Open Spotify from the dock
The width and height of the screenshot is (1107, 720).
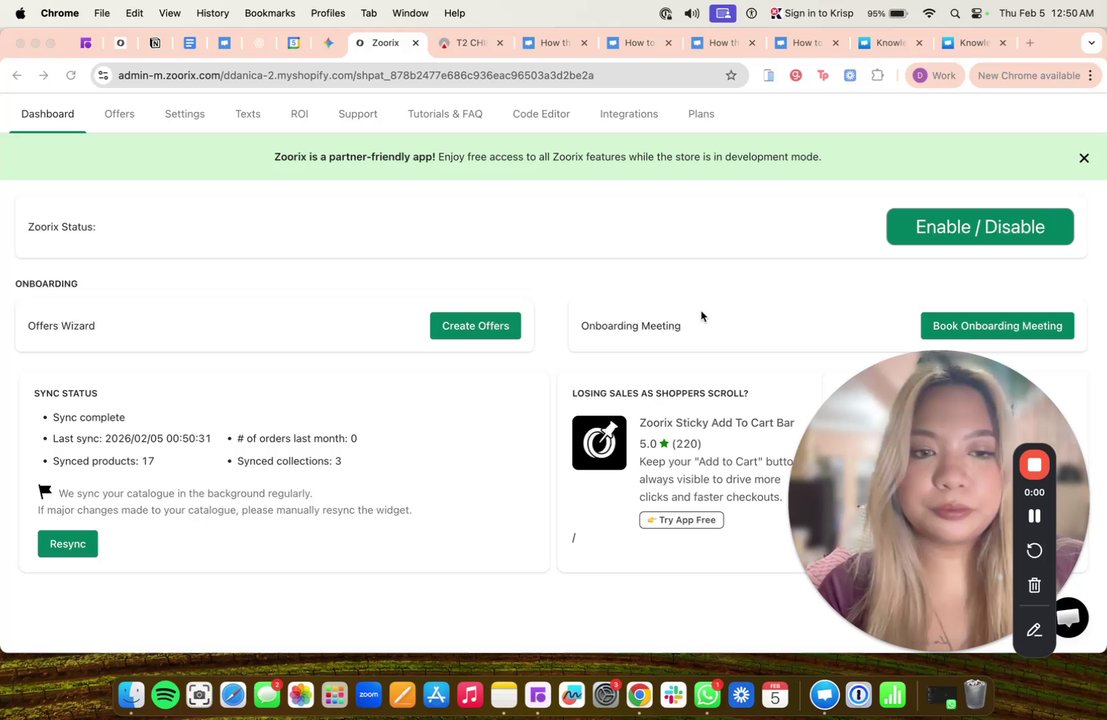165,695
